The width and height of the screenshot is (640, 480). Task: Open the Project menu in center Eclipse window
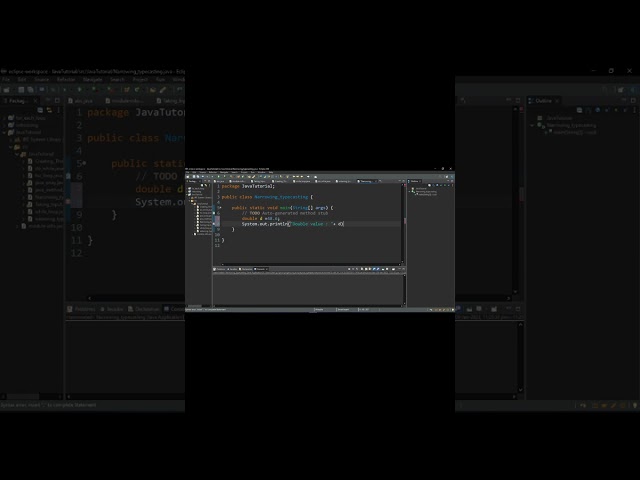244,172
